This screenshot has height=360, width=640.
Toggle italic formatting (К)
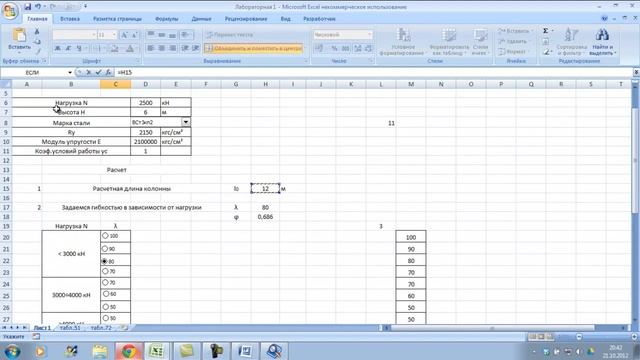pos(68,49)
